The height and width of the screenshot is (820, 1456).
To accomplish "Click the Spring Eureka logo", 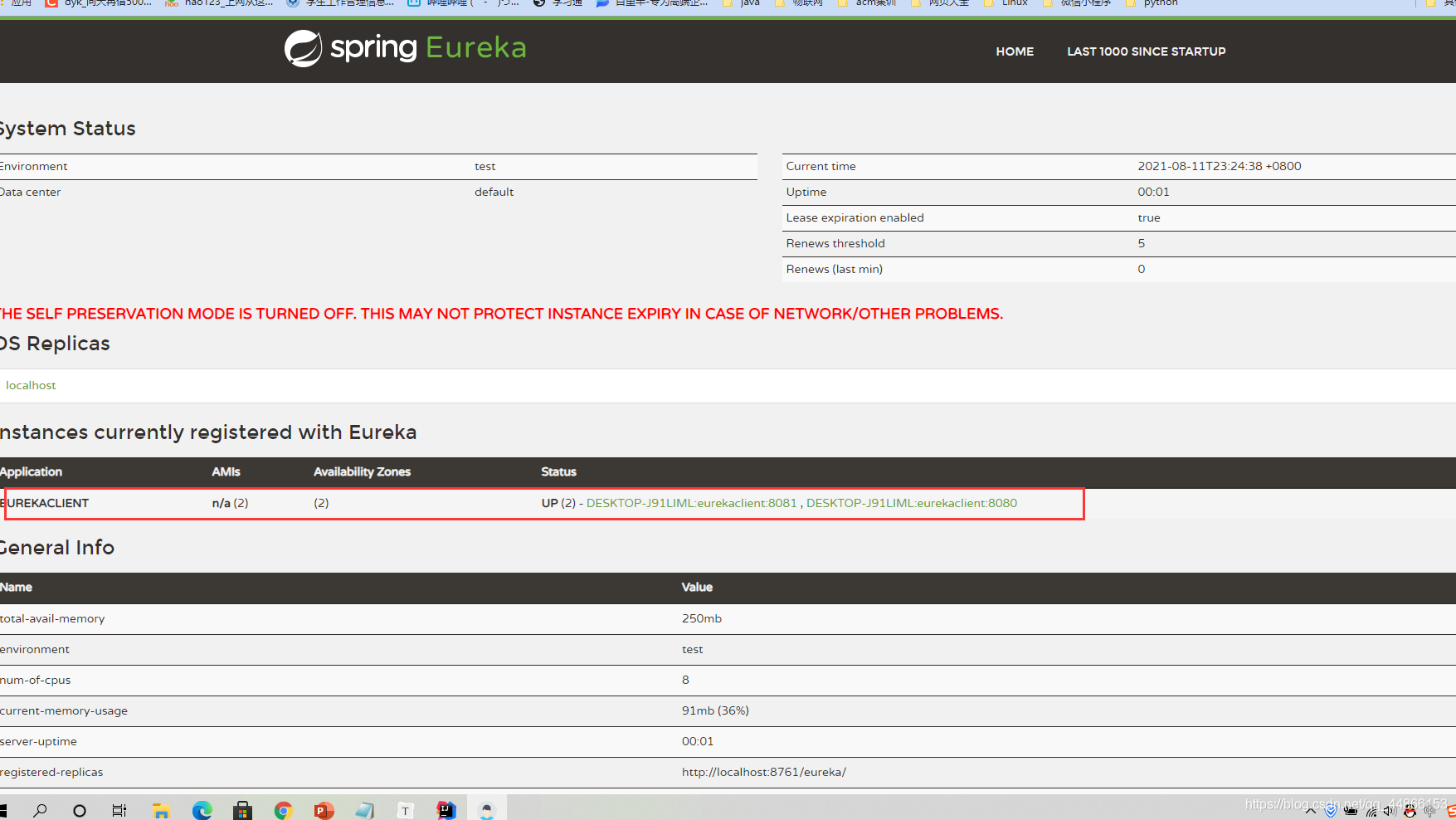I will pos(405,48).
